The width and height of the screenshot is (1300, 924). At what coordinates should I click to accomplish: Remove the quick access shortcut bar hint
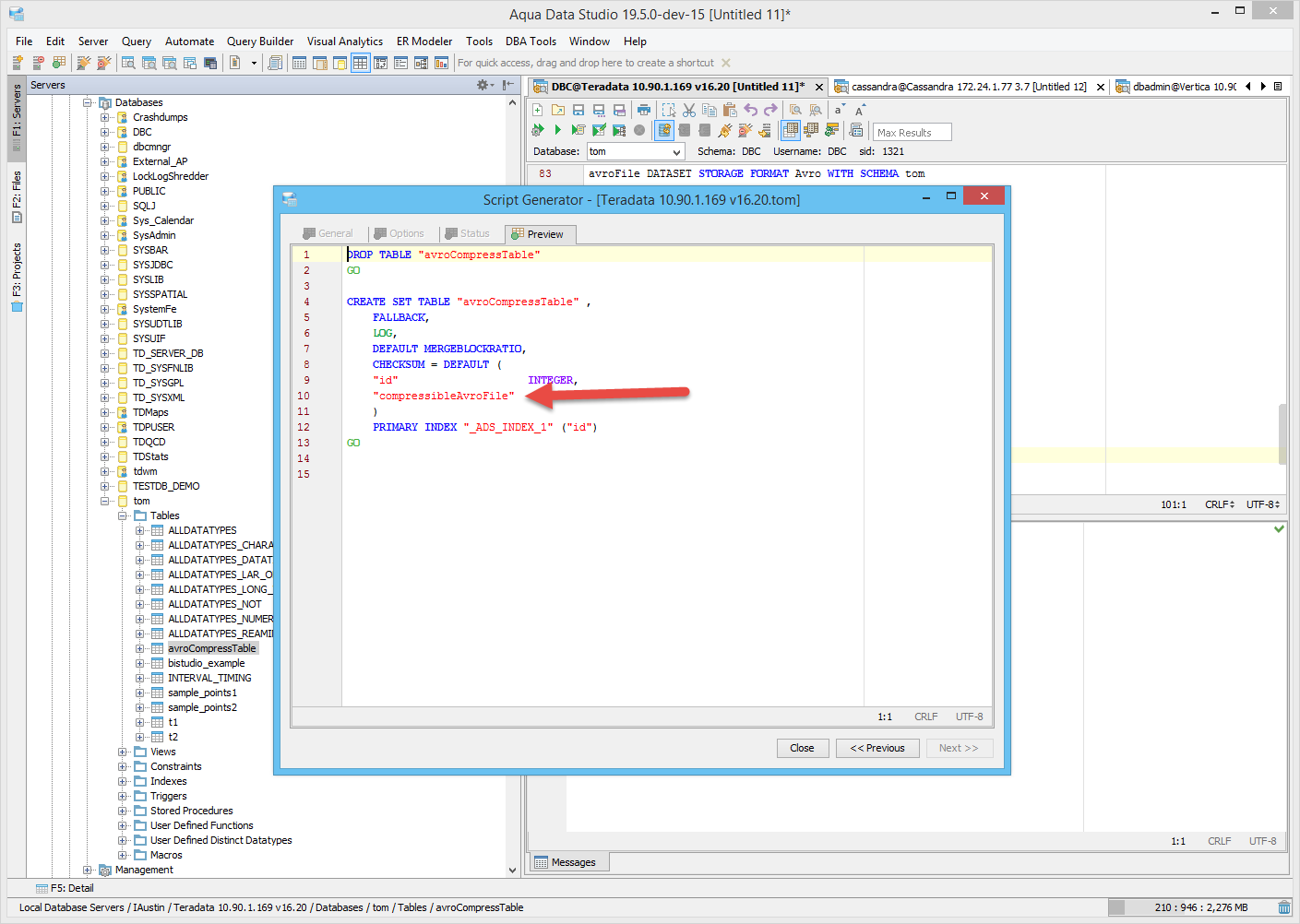click(726, 63)
